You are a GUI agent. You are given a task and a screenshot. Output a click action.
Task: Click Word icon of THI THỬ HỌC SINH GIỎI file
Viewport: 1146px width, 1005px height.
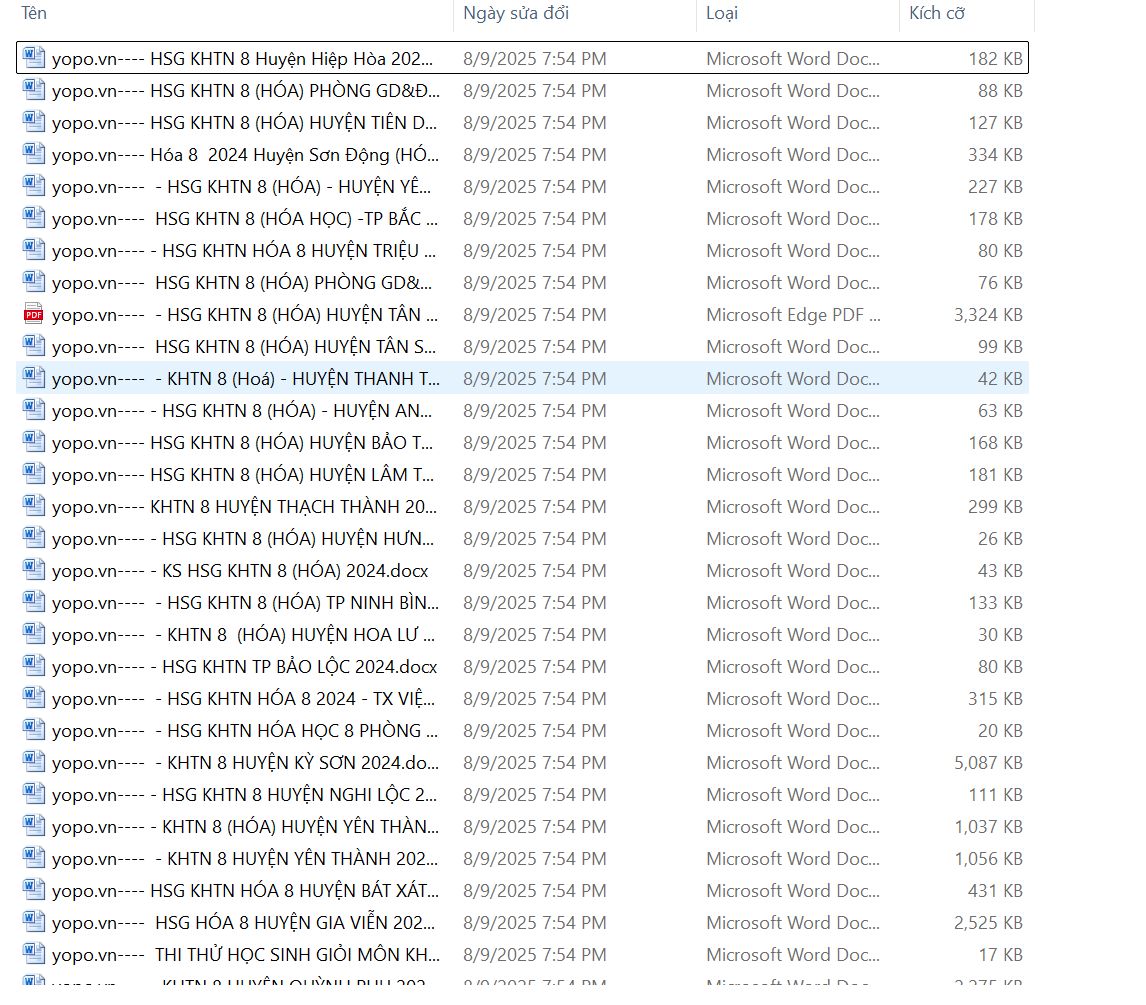point(34,954)
